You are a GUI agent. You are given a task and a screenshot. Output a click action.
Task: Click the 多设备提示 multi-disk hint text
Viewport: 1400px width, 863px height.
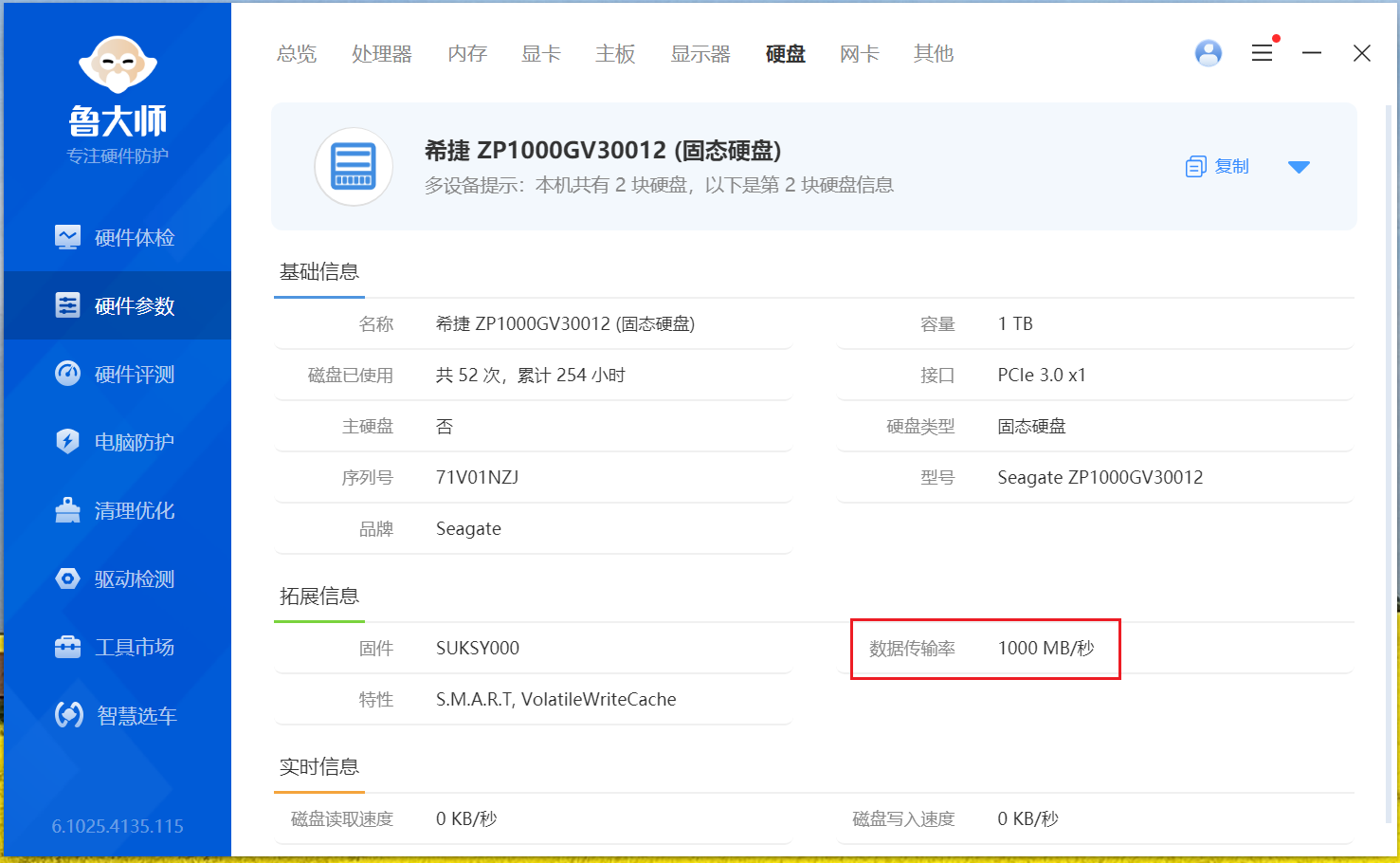pyautogui.click(x=659, y=185)
